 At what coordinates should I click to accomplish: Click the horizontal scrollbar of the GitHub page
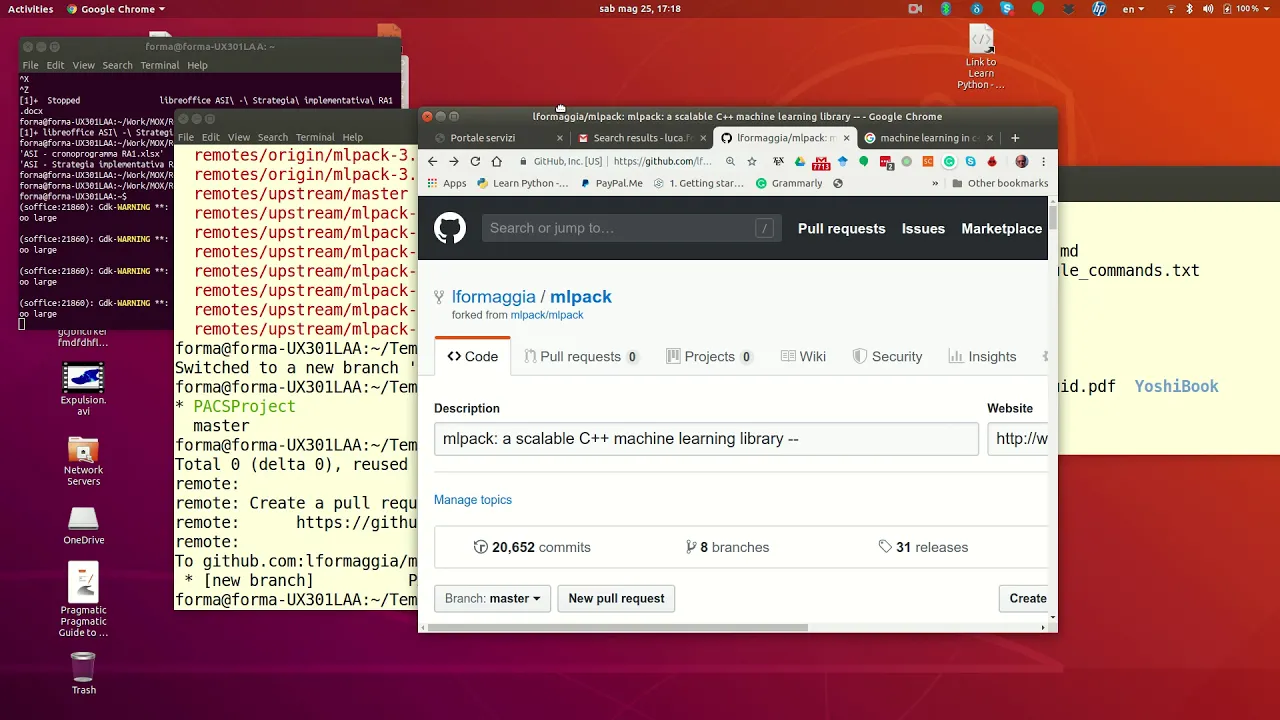(x=618, y=627)
